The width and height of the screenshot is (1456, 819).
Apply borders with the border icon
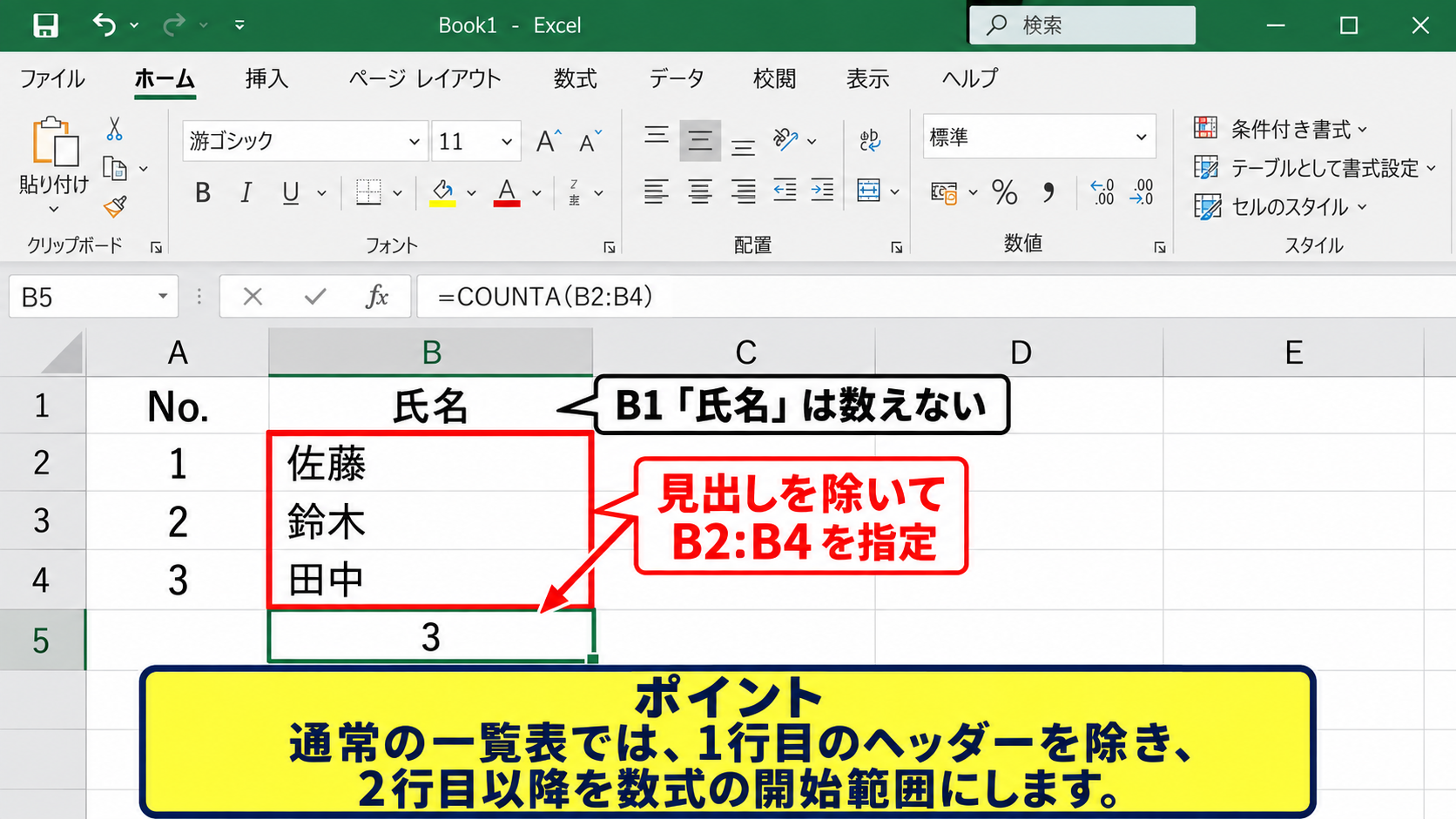(368, 192)
